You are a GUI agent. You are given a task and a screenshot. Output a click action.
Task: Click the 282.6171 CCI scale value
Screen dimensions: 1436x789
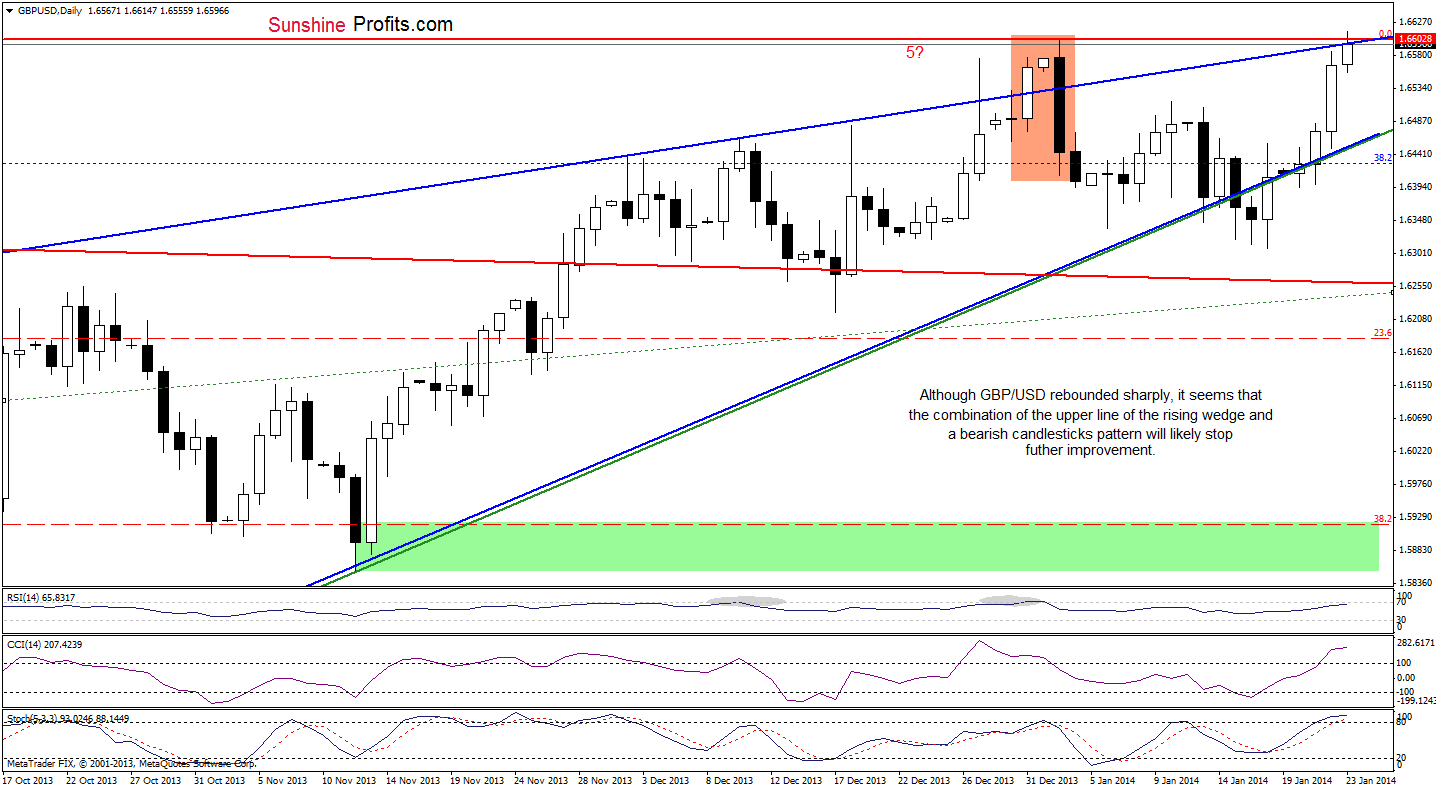click(1415, 645)
